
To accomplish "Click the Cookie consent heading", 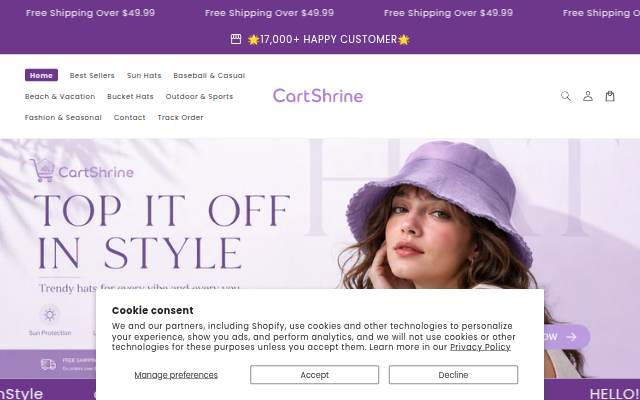I will (153, 310).
